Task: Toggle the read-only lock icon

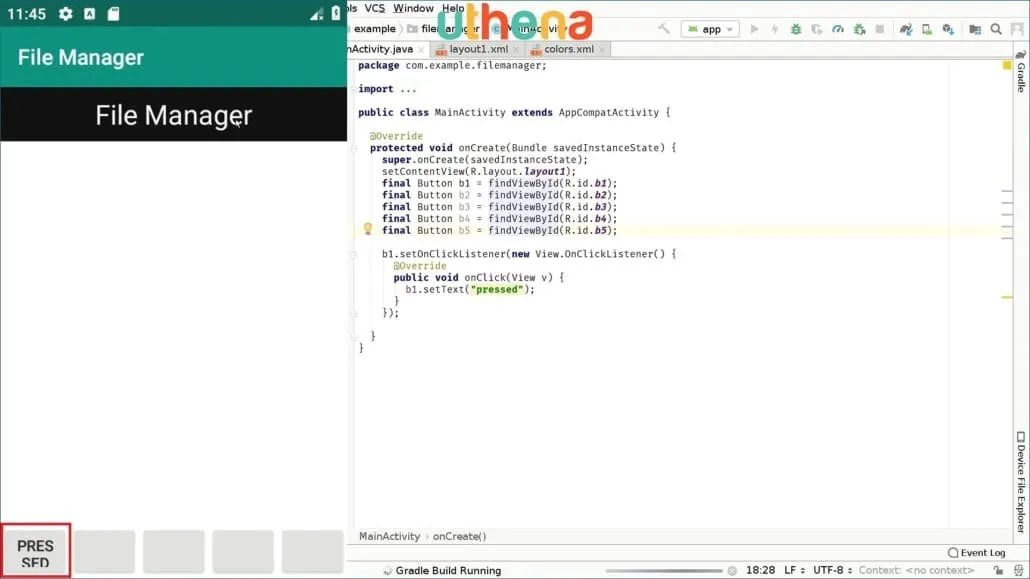Action: [998, 570]
